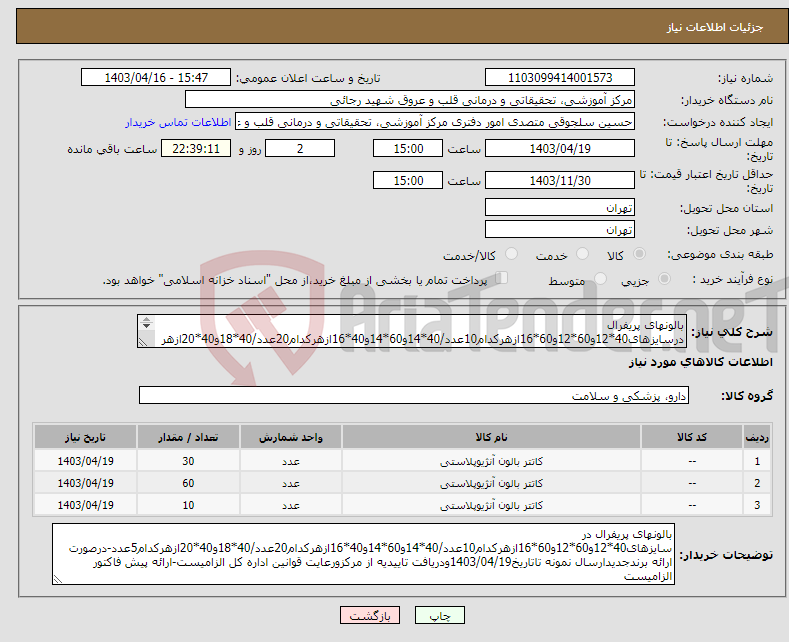
Task: Click resize grip of توضیحات خریدار textarea
Action: pos(58,579)
